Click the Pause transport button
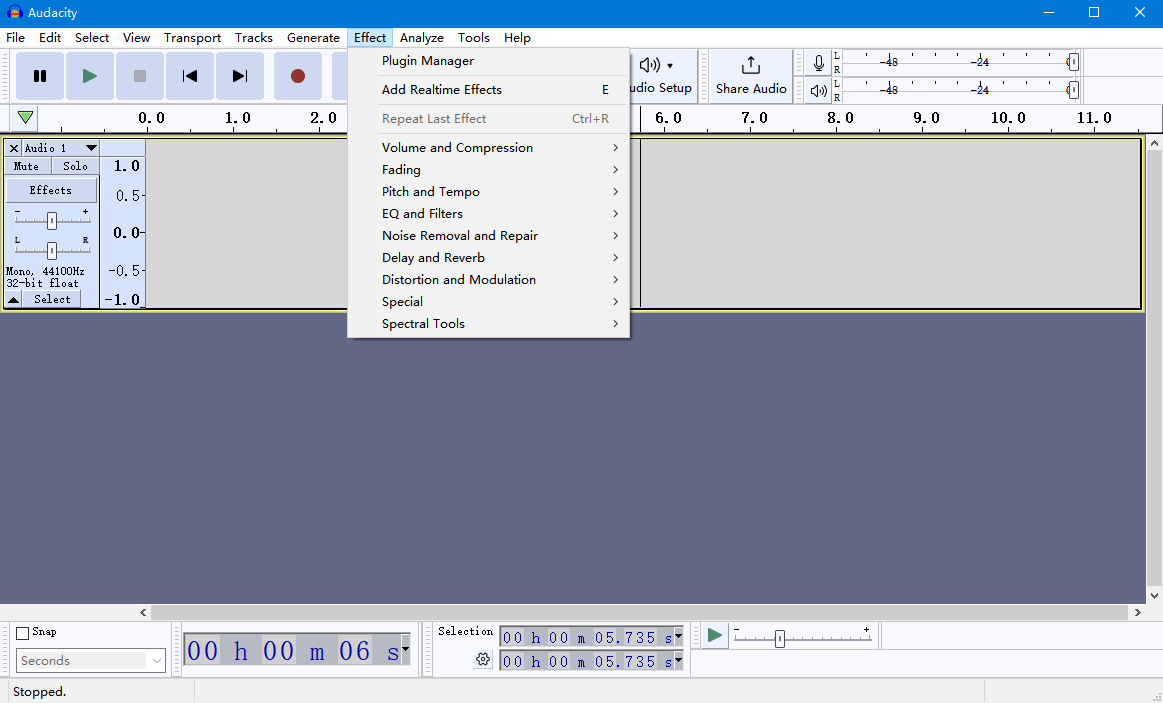This screenshot has height=703, width=1163. click(x=40, y=76)
